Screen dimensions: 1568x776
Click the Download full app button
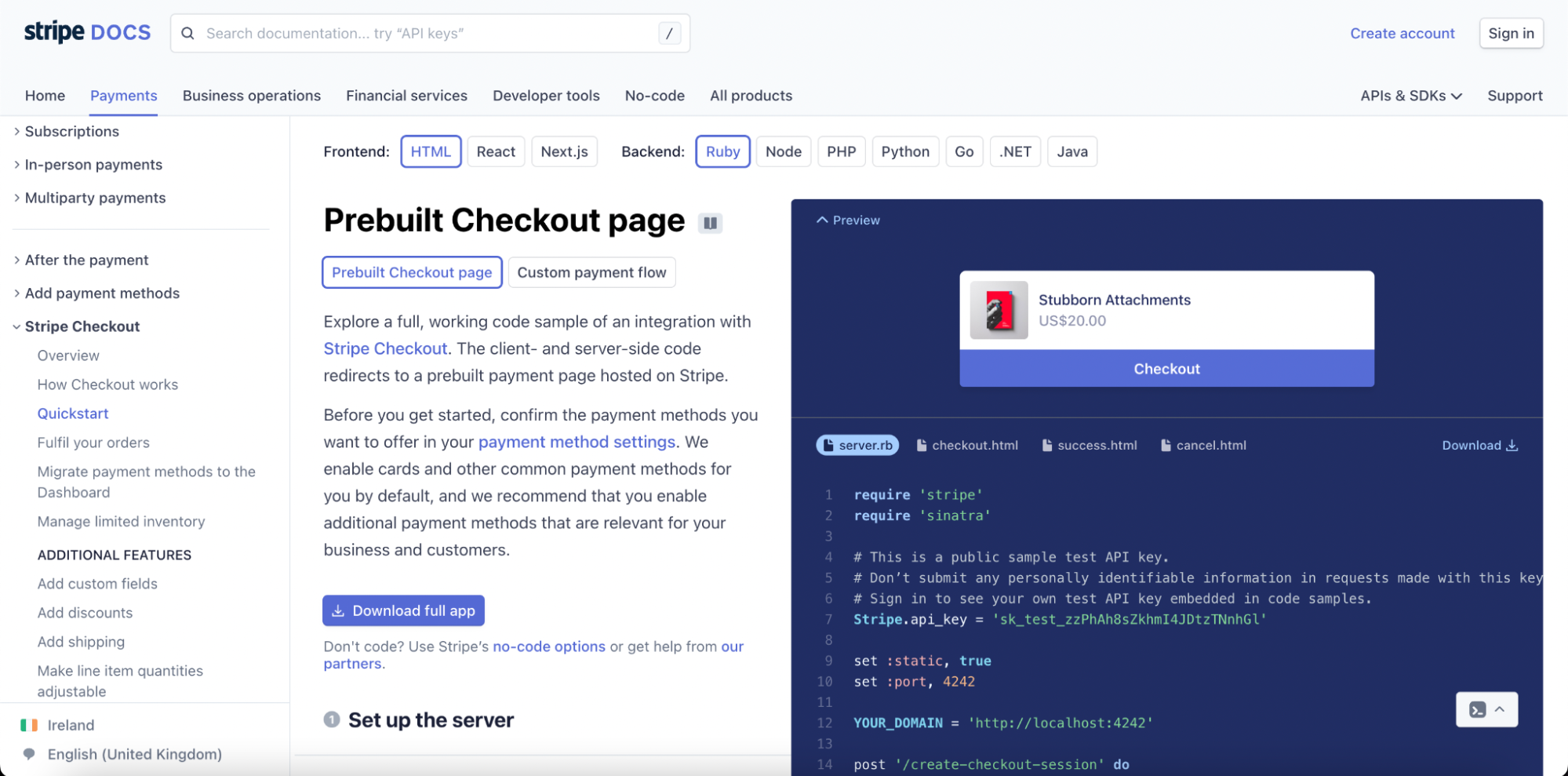pos(403,610)
